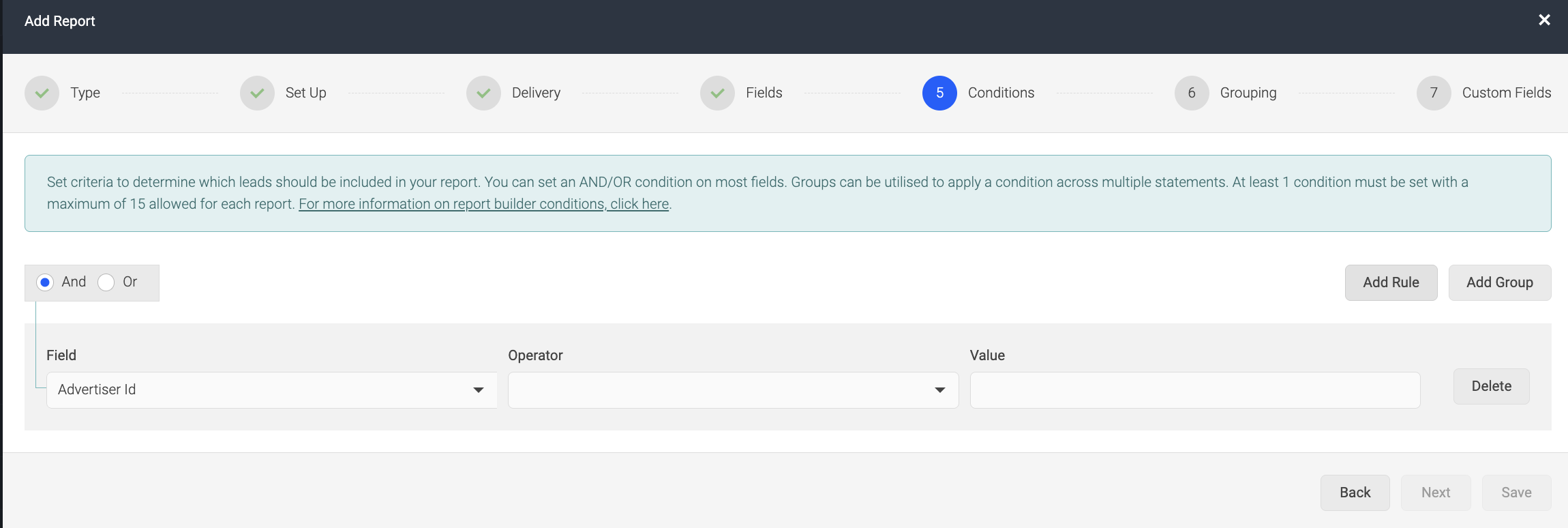Viewport: 1568px width, 528px height.
Task: Click the Field column label
Action: tap(61, 355)
